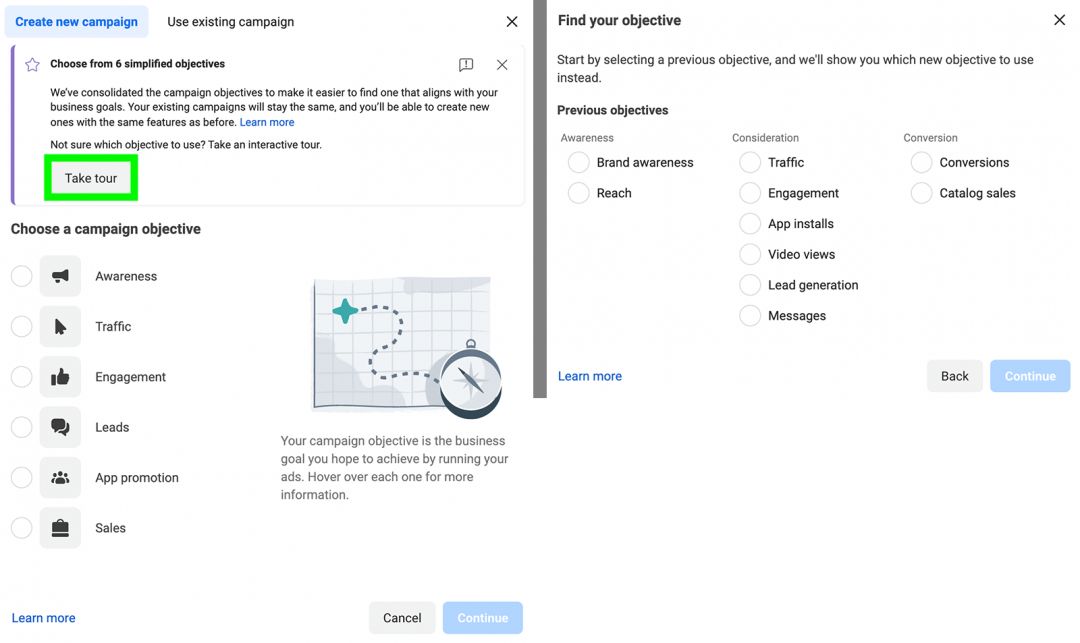Click the Engagement thumbs-up icon
The image size is (1080, 643).
tap(60, 377)
